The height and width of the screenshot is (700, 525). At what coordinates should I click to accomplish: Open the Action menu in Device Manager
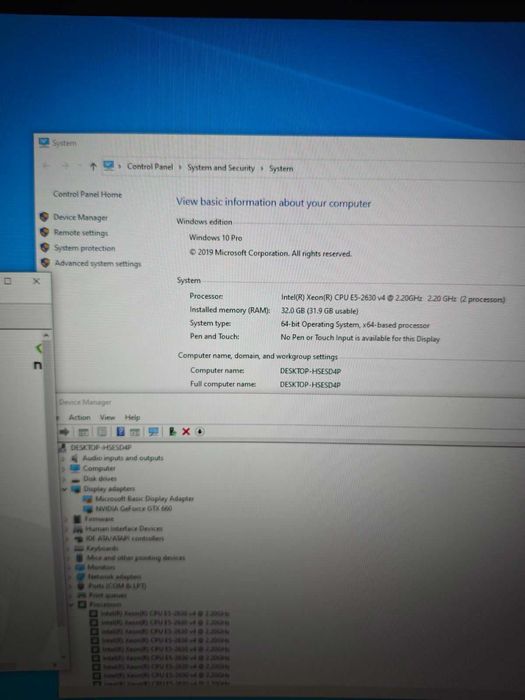(79, 417)
